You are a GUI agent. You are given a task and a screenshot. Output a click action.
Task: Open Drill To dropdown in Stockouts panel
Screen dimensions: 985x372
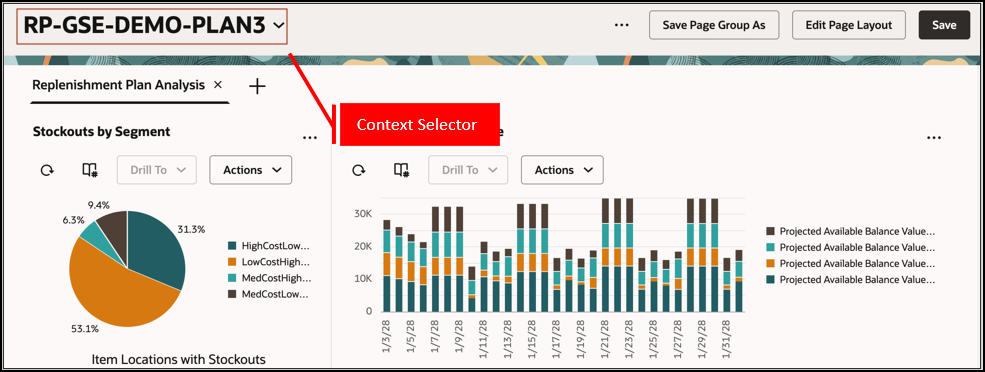point(157,170)
